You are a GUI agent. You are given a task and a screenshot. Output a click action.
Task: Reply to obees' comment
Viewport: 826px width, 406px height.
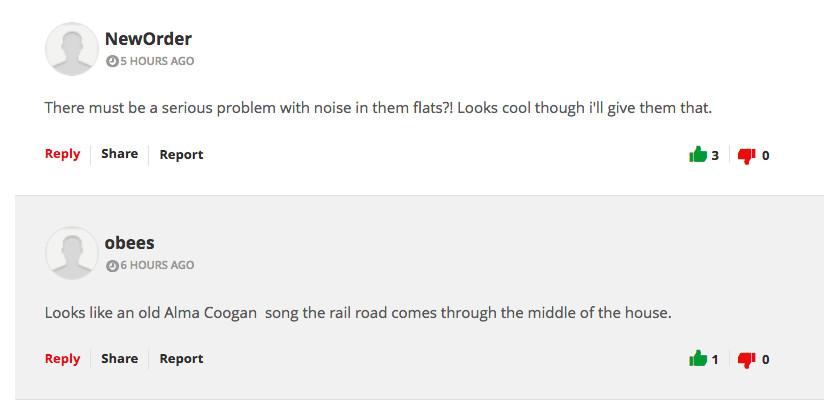pyautogui.click(x=62, y=358)
